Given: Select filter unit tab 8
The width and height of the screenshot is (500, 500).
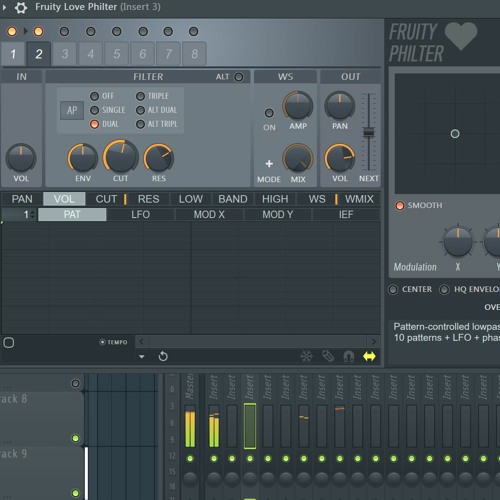Looking at the screenshot, I should tap(194, 54).
